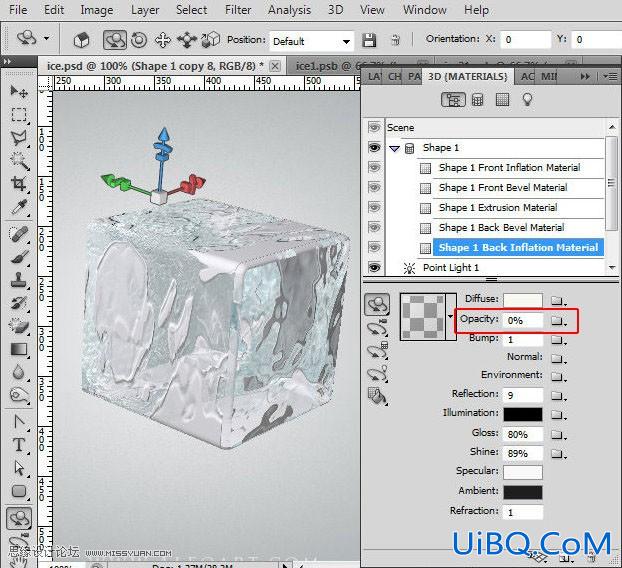Open the Layer menu
The width and height of the screenshot is (622, 568).
click(x=145, y=10)
